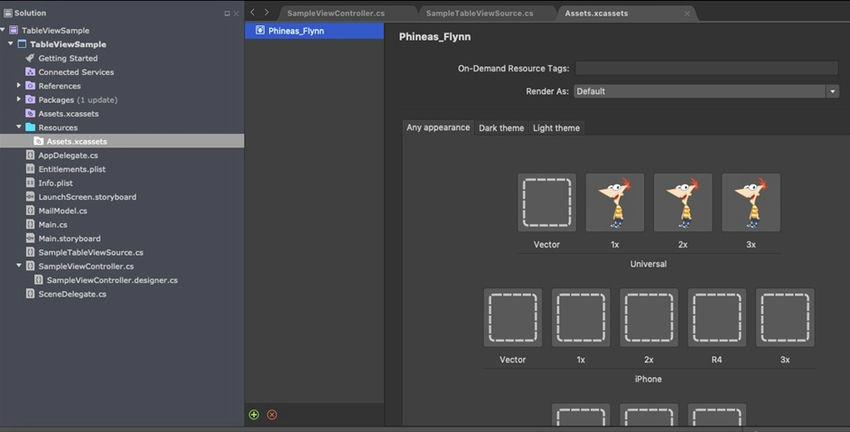Click the Phineas_Flynn image set icon
Viewport: 850px width, 432px height.
(260, 30)
